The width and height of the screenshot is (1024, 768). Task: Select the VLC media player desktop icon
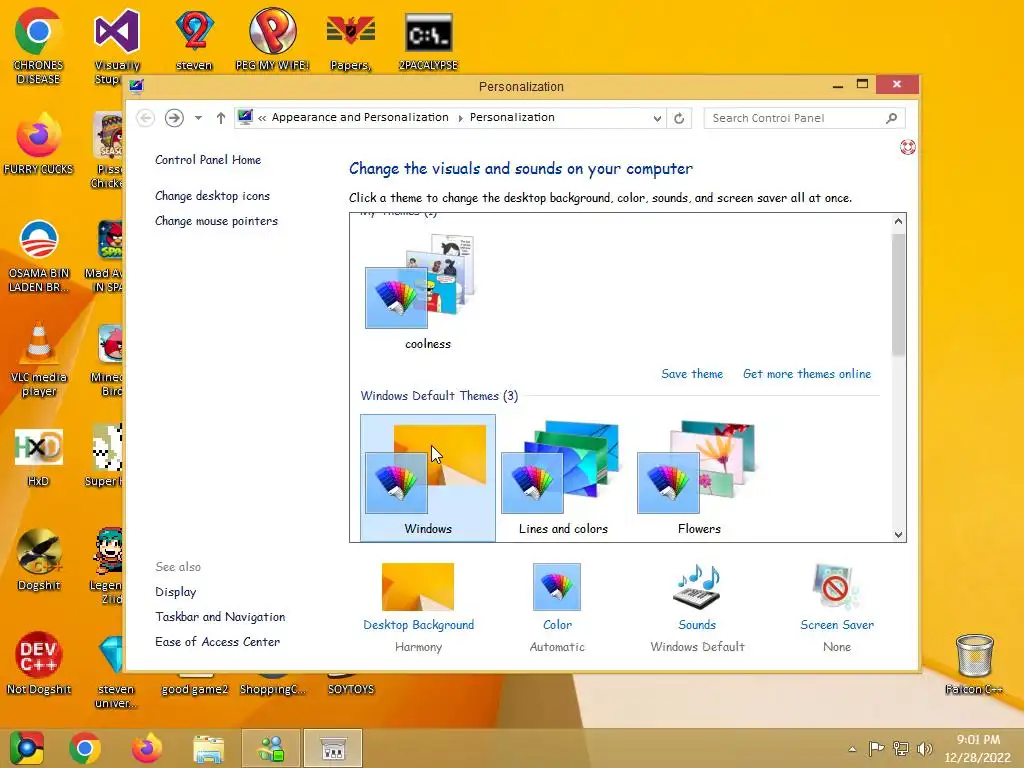(x=38, y=359)
